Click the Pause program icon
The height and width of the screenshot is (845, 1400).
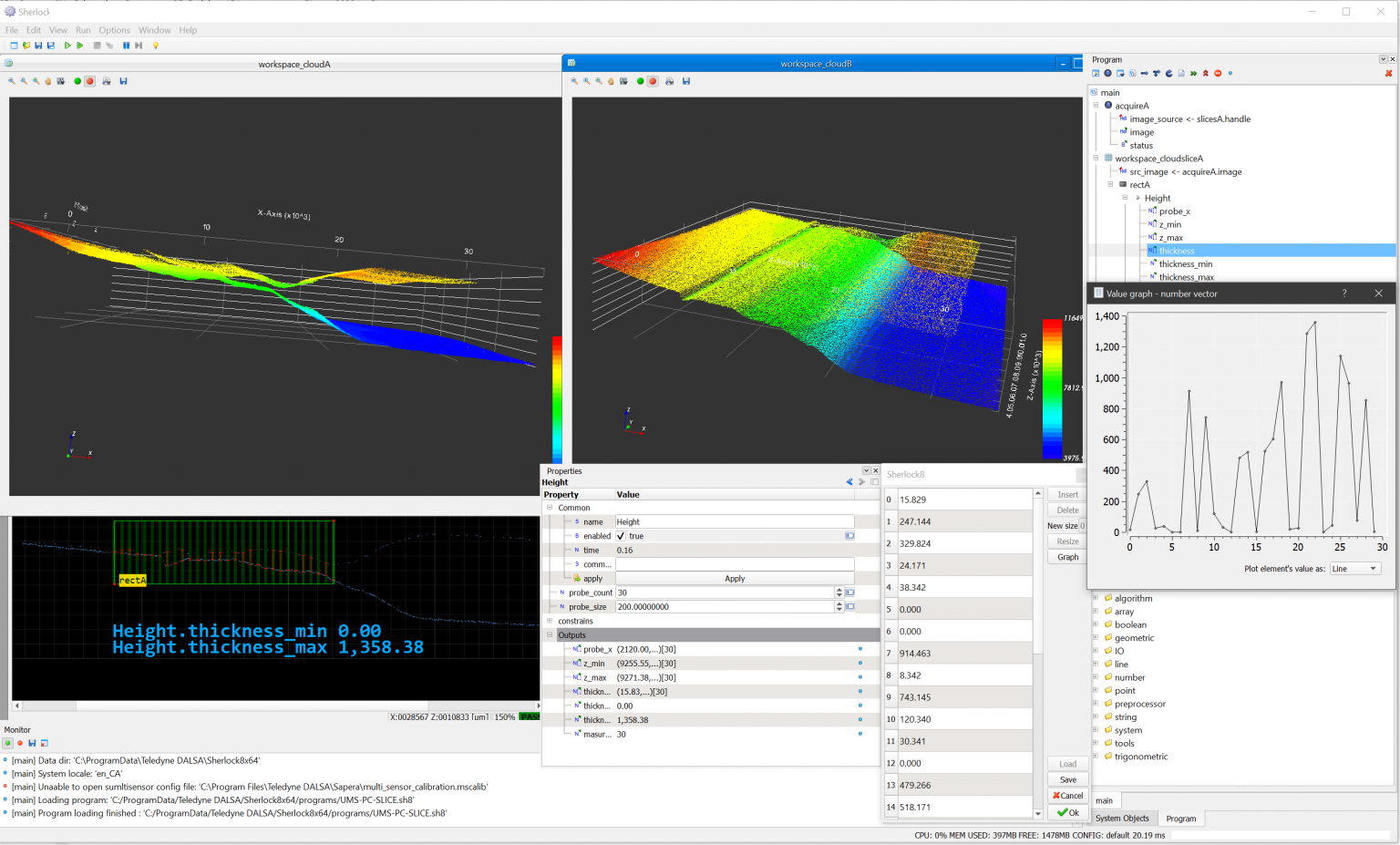pos(127,45)
